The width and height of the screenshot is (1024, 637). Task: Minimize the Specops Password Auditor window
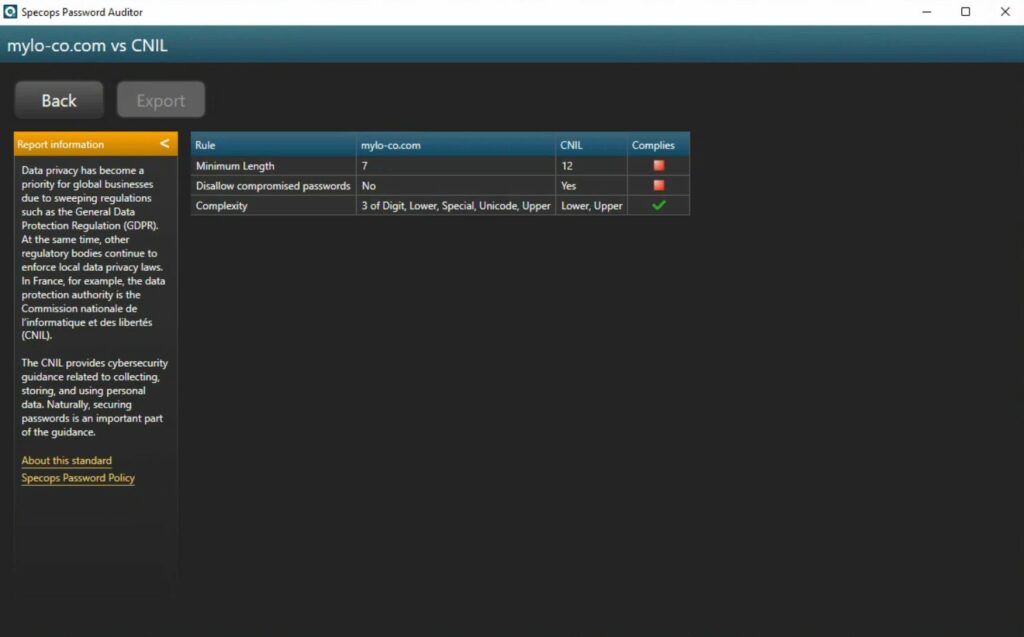tap(927, 12)
